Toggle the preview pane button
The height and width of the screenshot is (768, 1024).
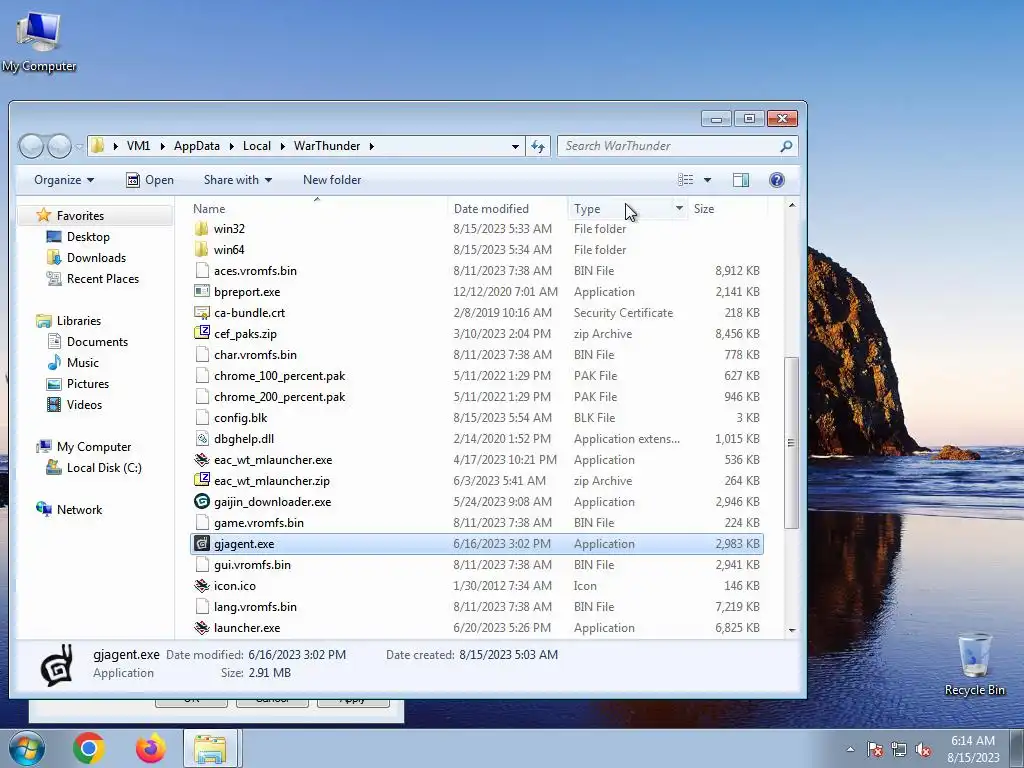[x=741, y=180]
